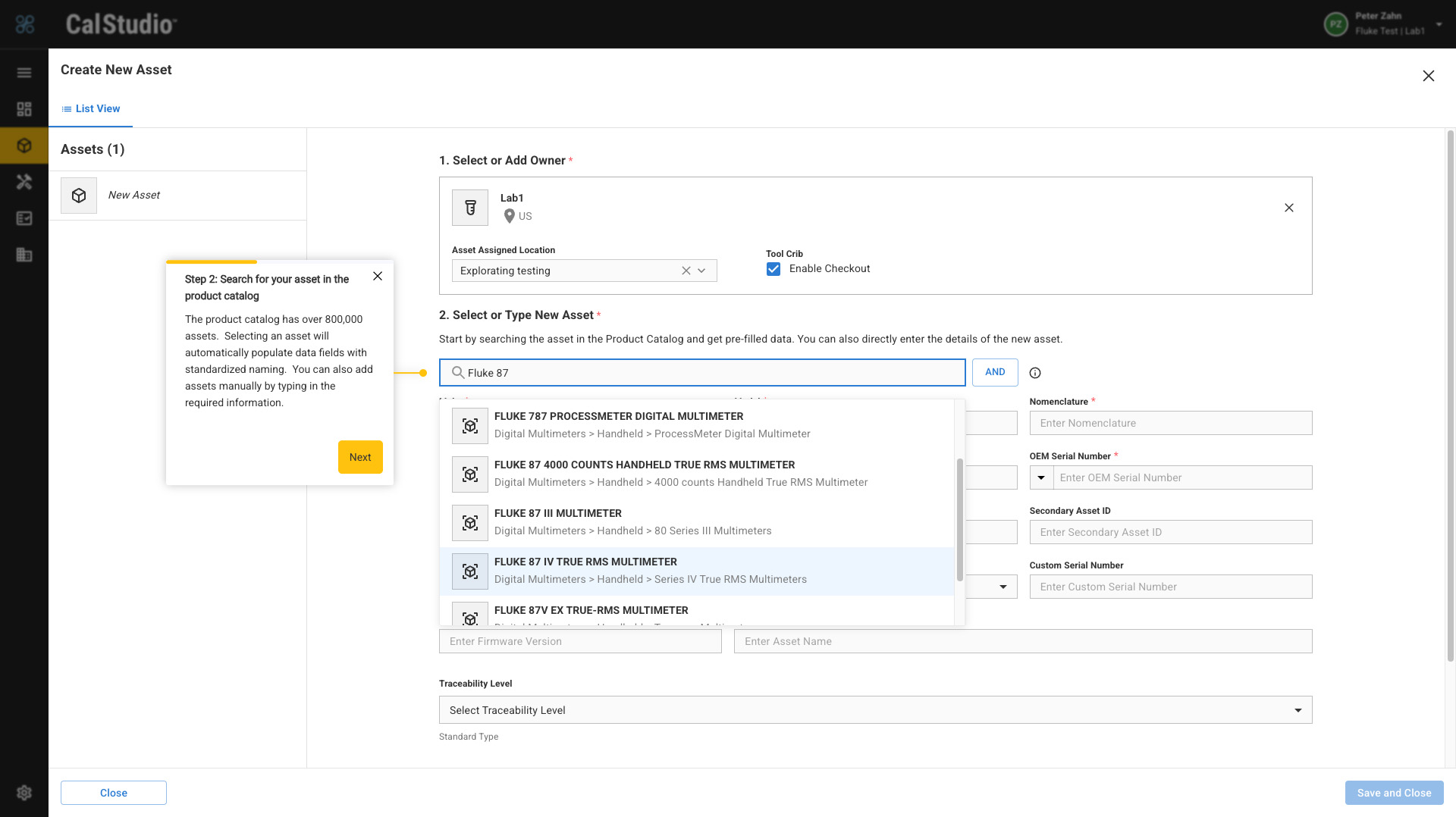Clear the Explorating testing location value
Screen dimensions: 1456x817
686,271
